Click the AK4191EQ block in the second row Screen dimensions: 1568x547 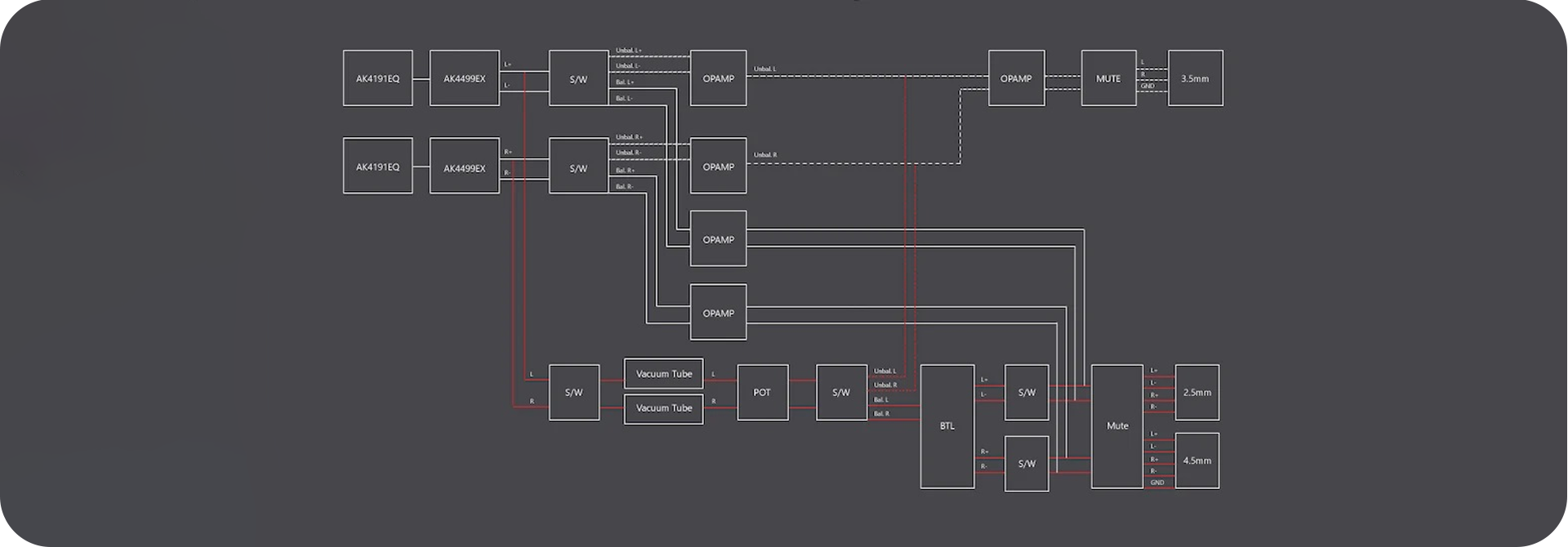click(377, 166)
